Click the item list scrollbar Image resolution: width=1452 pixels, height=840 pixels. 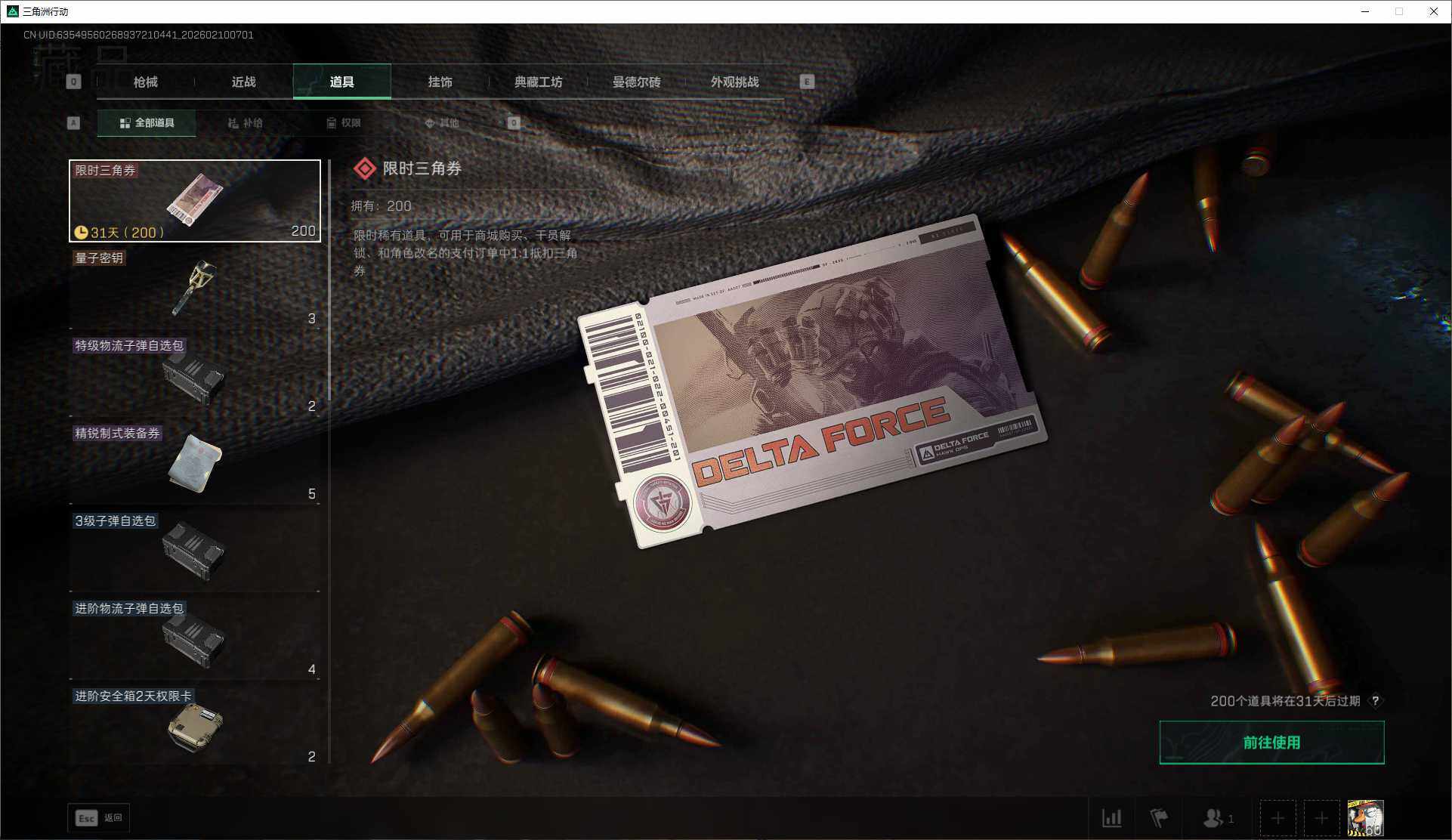tap(329, 279)
